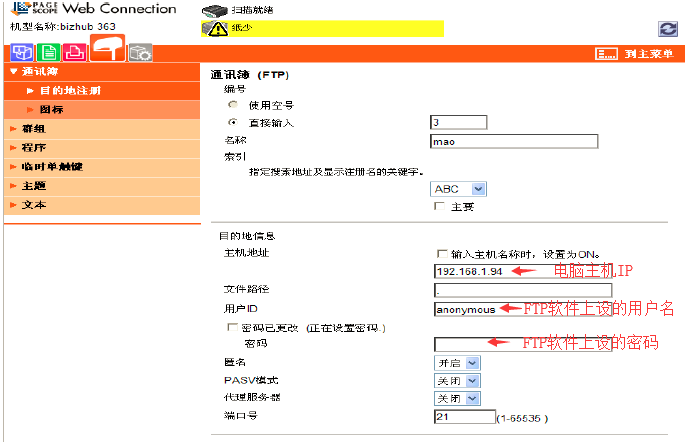Open the blue Information tab icon
Viewport: 692px width, 447px height.
[x=22, y=53]
